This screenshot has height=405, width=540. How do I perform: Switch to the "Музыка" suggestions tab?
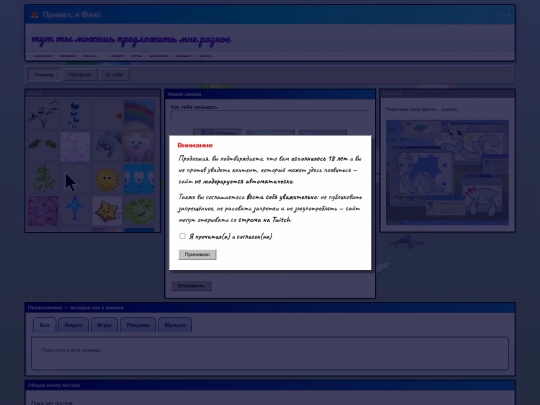pyautogui.click(x=175, y=325)
